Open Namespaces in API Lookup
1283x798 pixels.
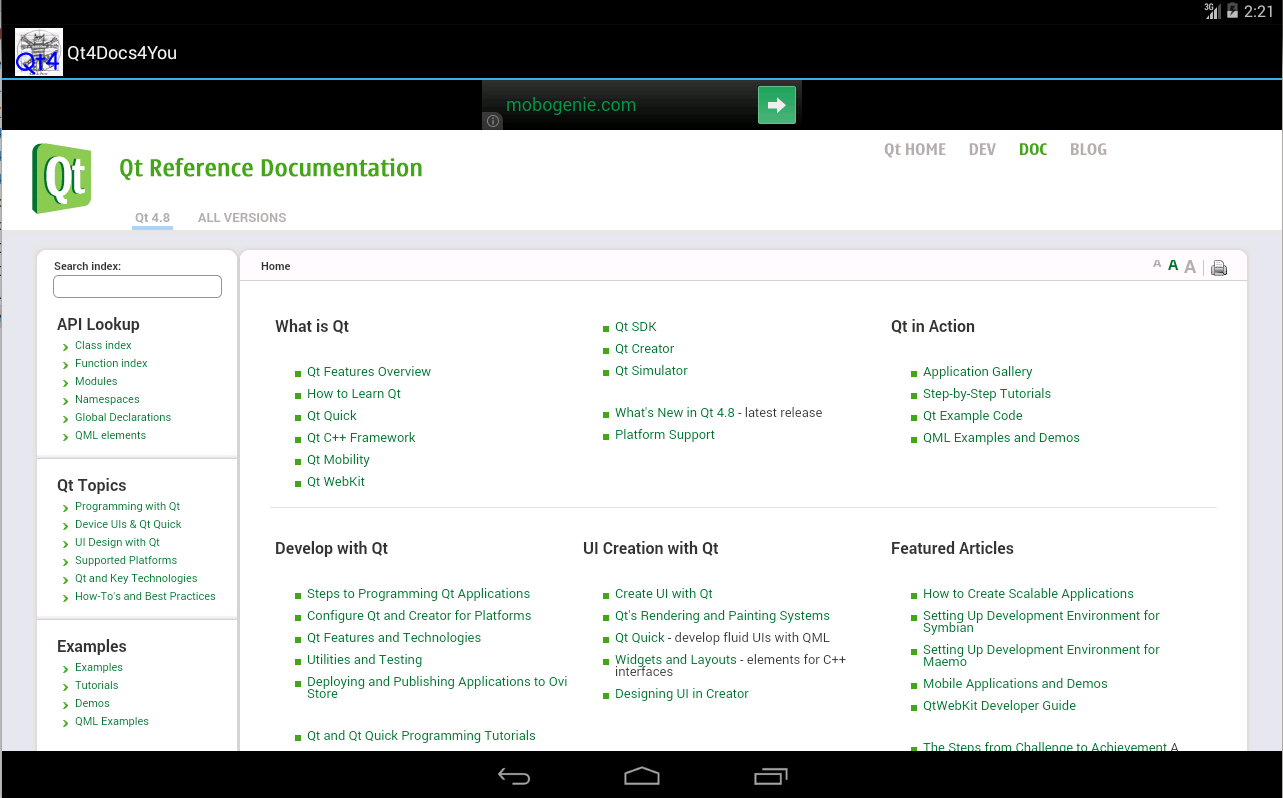pos(107,399)
